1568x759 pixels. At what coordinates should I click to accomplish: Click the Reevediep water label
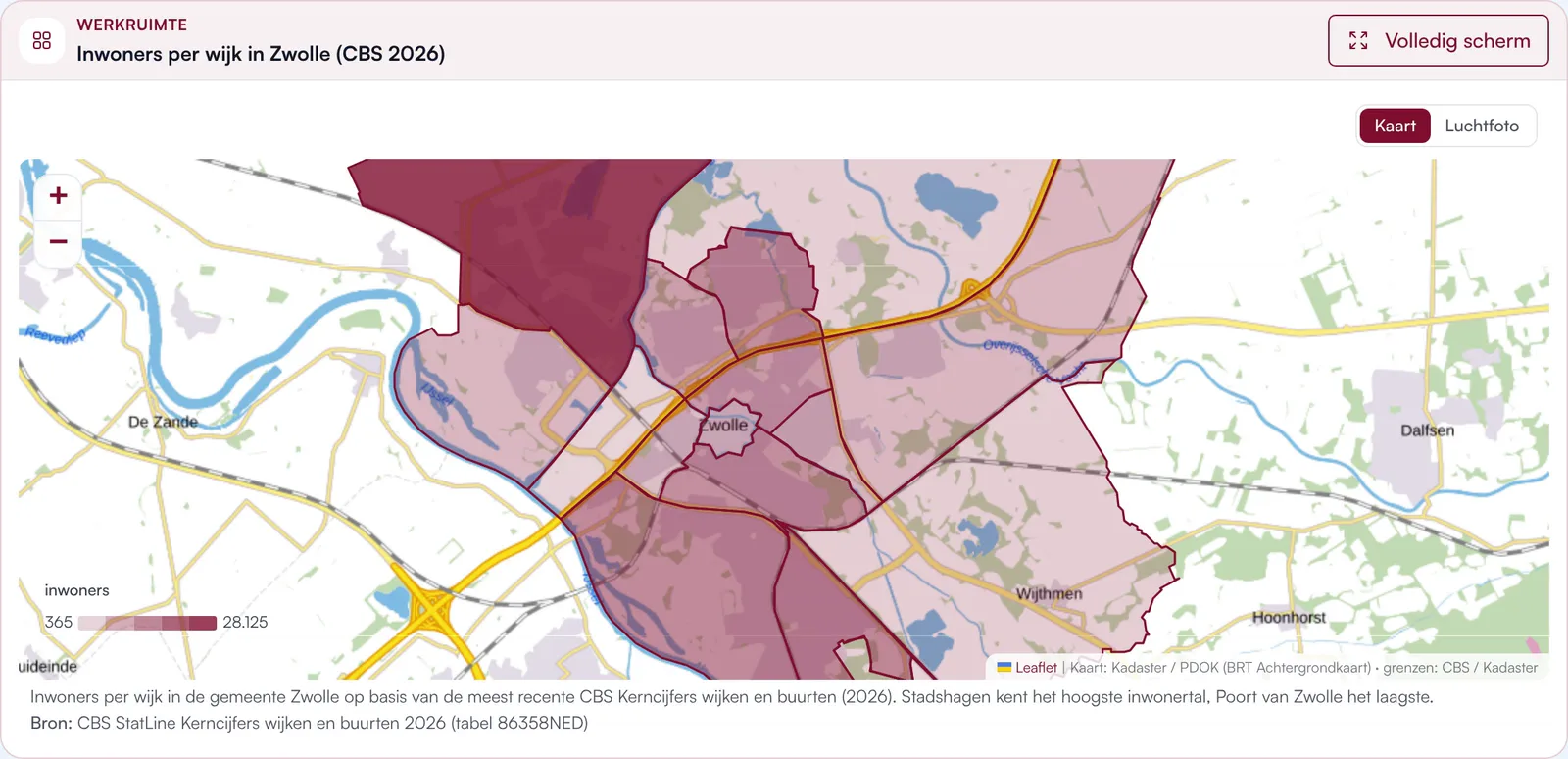(55, 335)
